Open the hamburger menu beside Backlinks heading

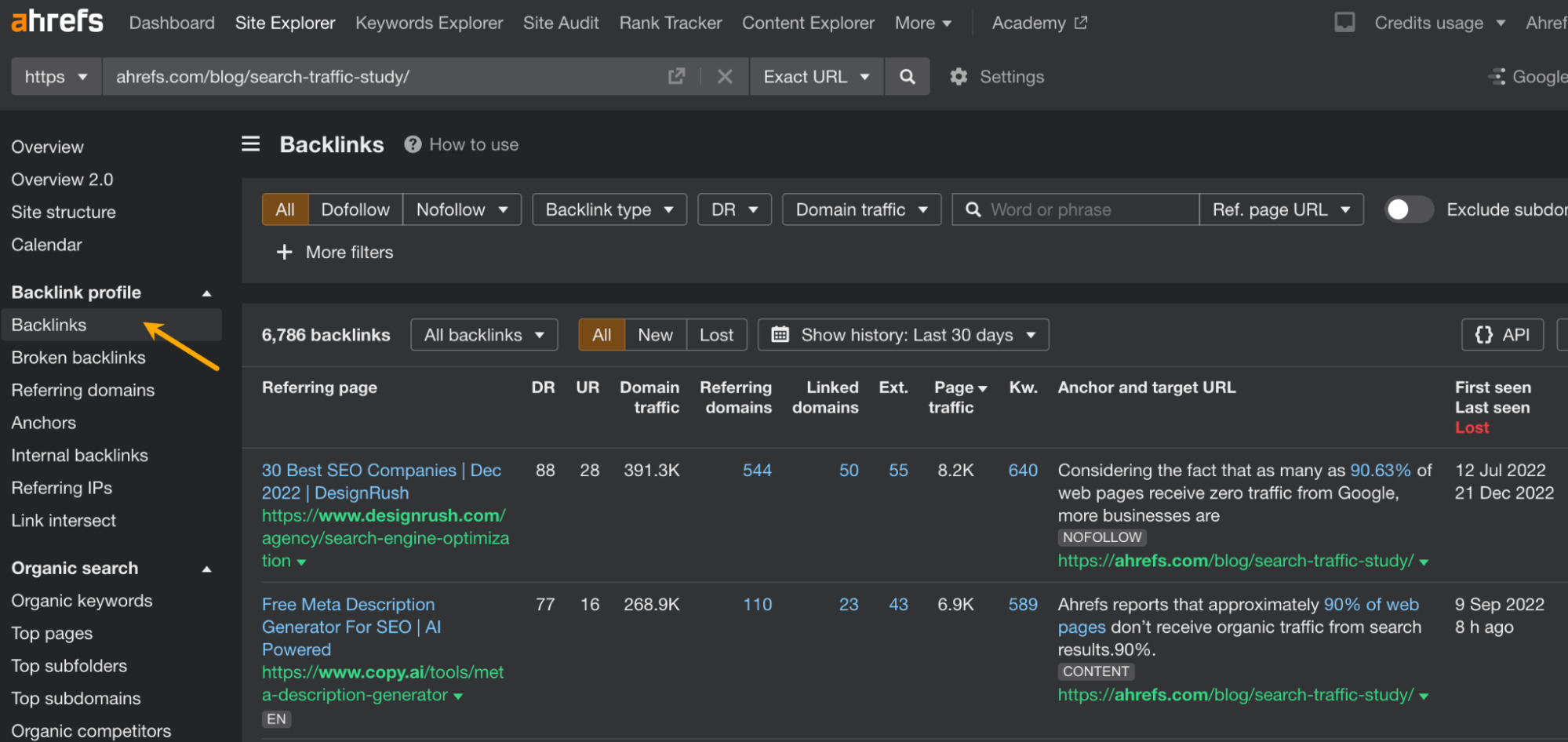tap(250, 144)
